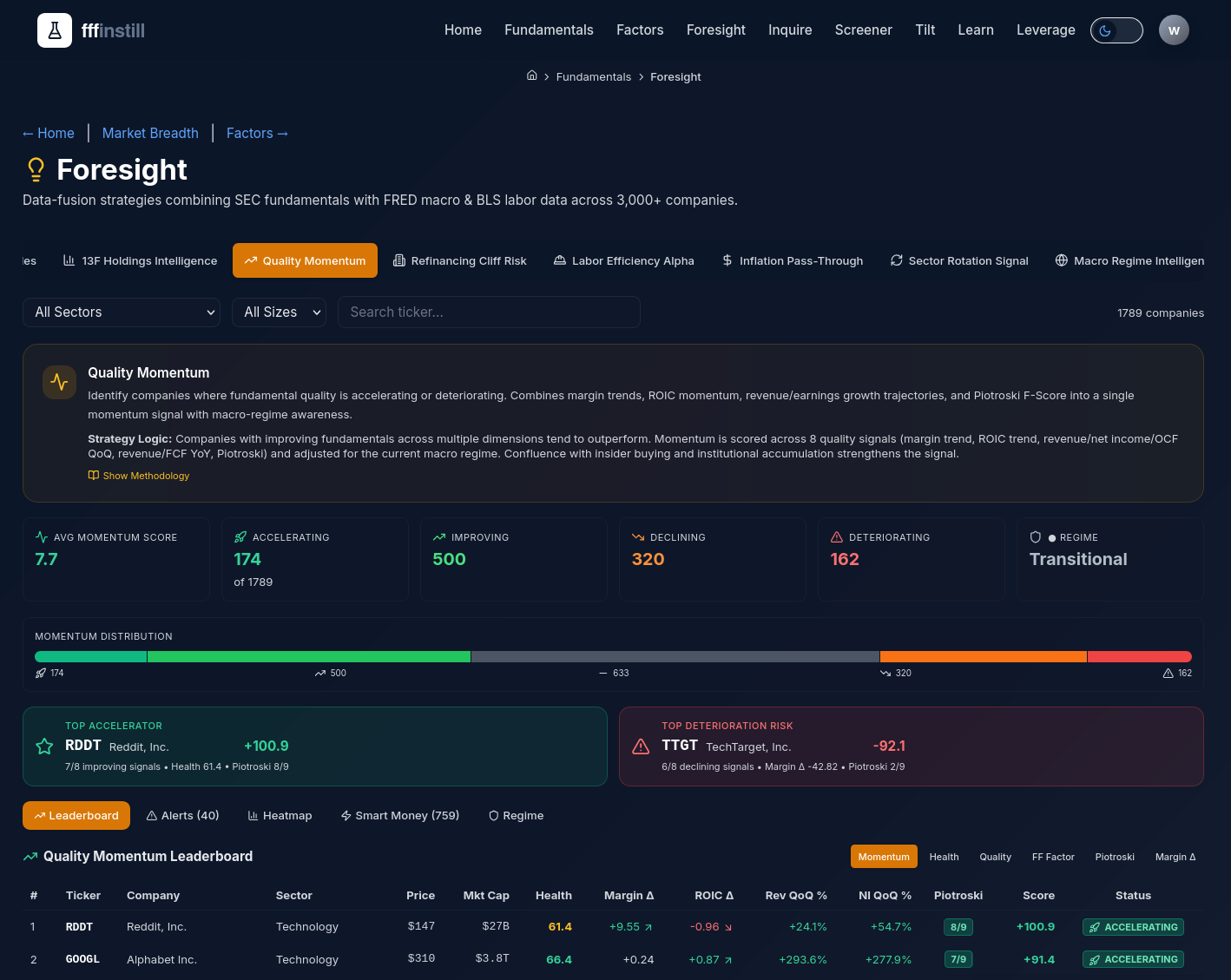Sort leaderboard by Health button
1231x980 pixels.
tap(945, 857)
